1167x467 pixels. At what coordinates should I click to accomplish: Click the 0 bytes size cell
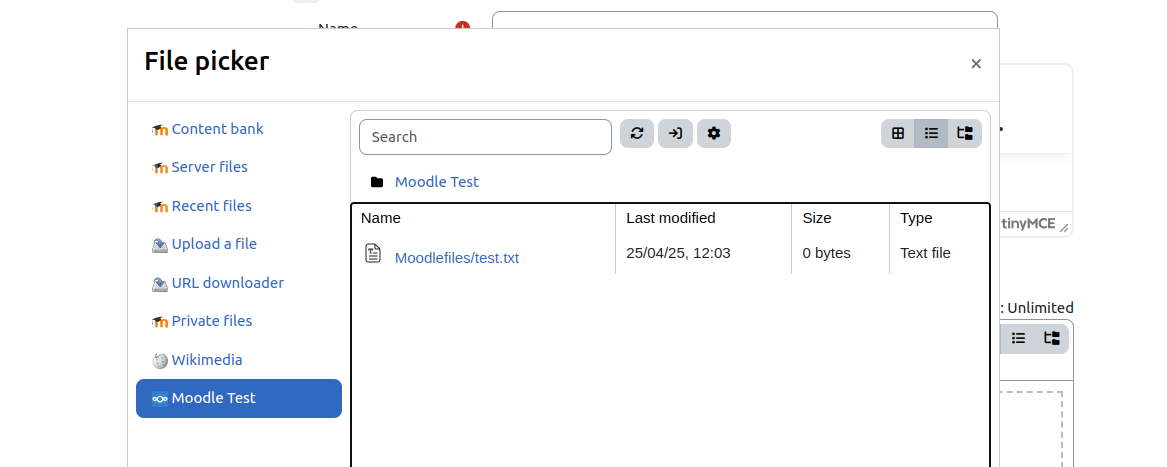click(826, 253)
